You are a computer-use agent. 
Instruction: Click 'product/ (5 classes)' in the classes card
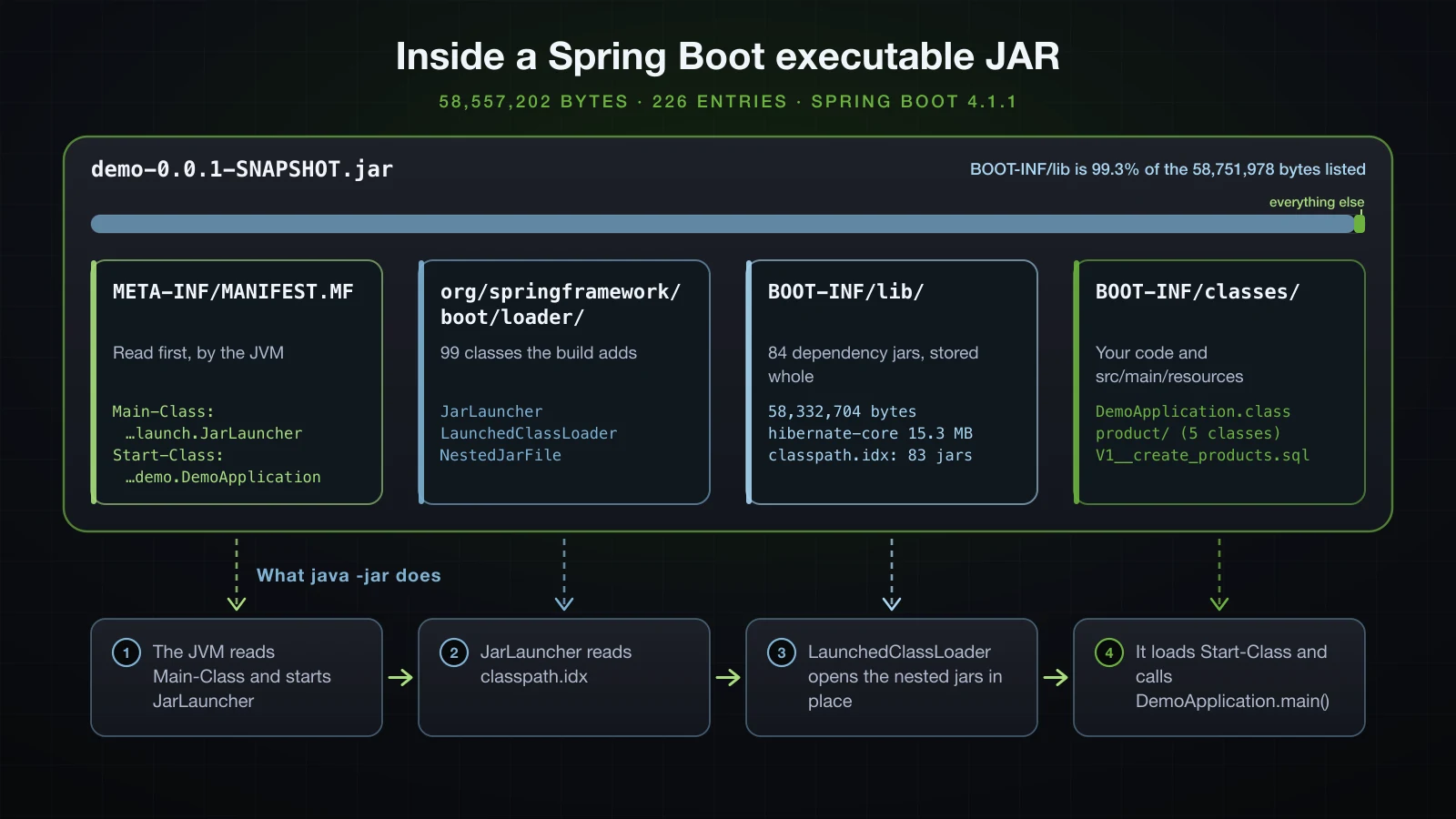pos(1188,433)
